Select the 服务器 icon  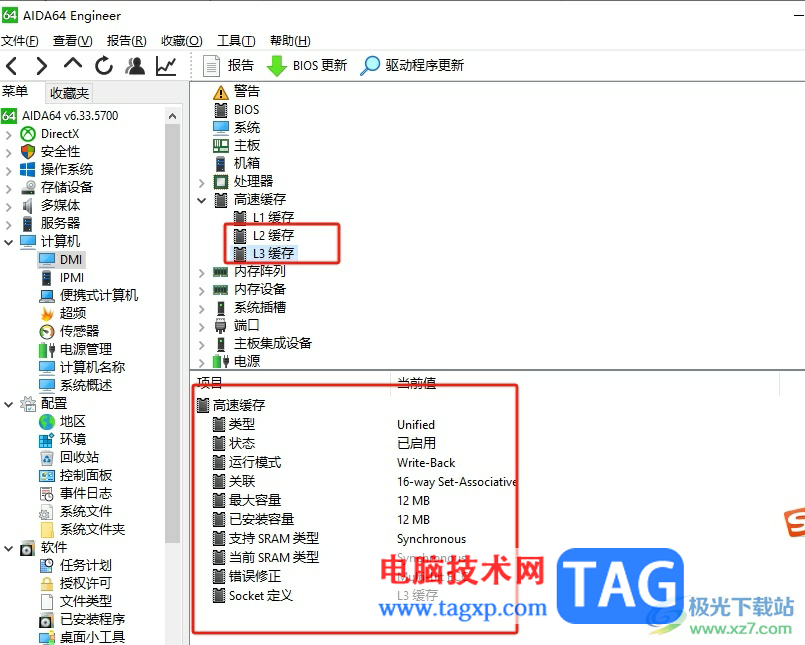(28, 223)
